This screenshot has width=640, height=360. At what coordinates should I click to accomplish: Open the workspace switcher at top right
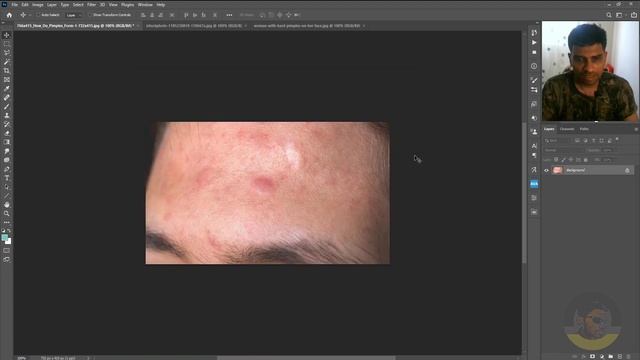[x=620, y=15]
